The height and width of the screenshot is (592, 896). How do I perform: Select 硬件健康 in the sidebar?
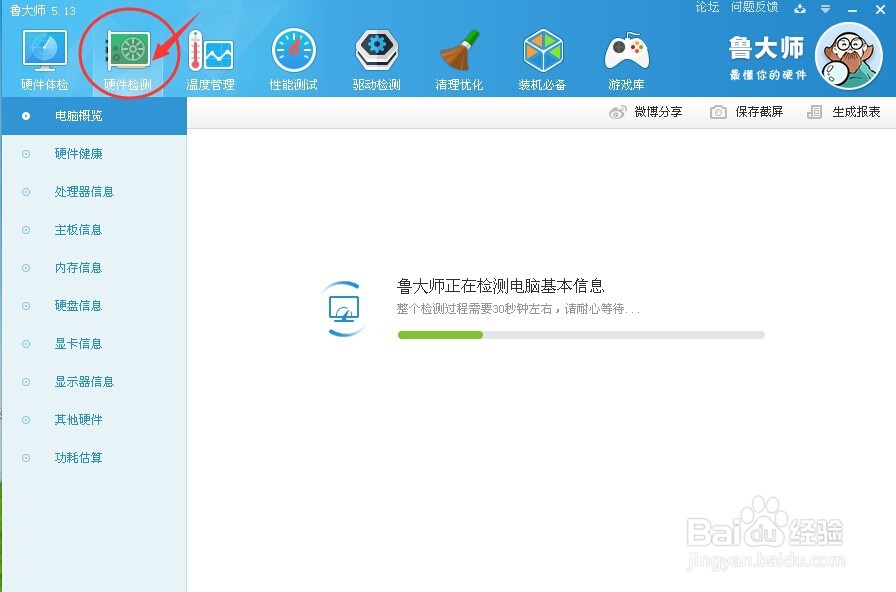[x=77, y=153]
